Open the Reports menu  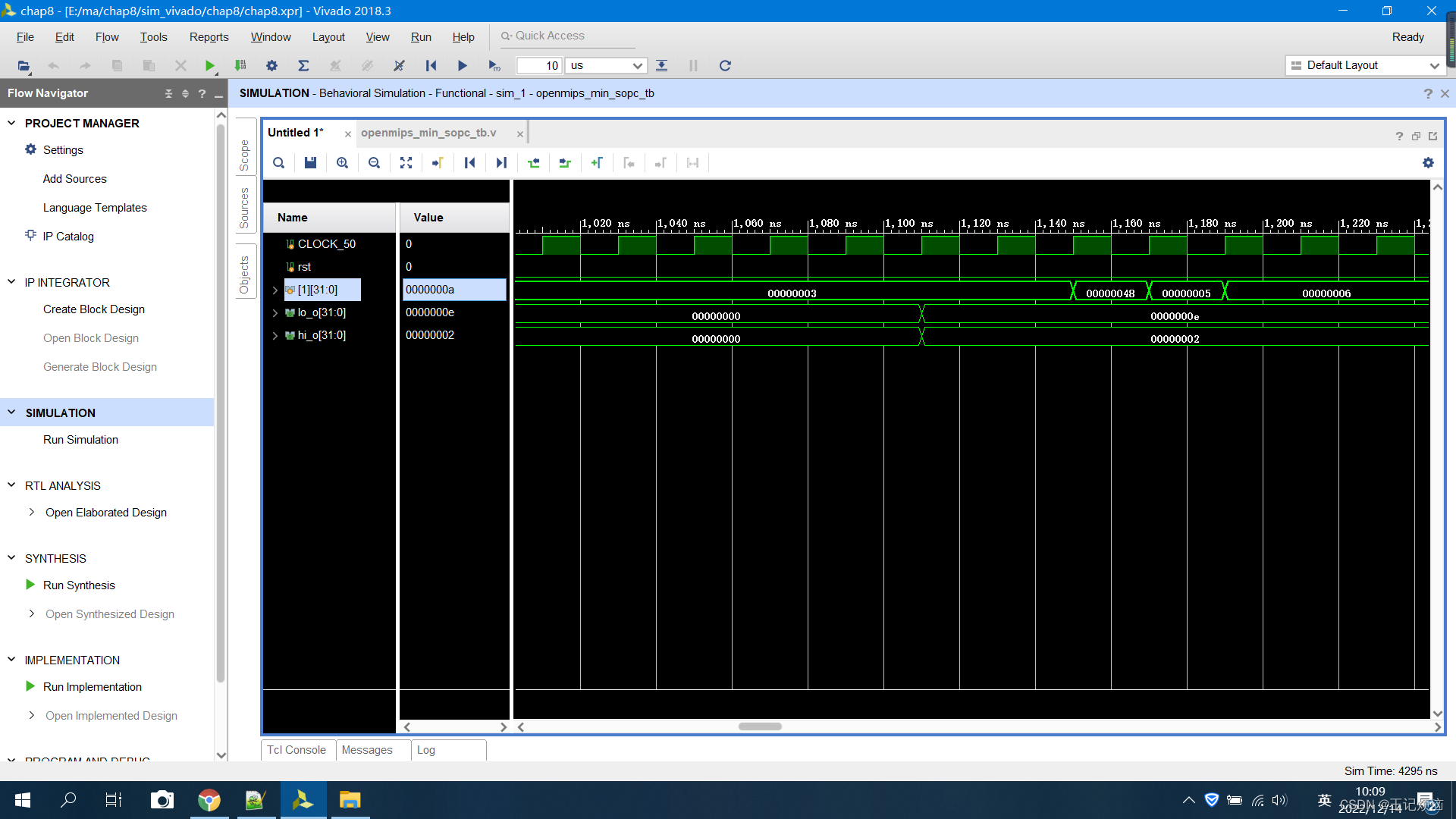pos(209,37)
